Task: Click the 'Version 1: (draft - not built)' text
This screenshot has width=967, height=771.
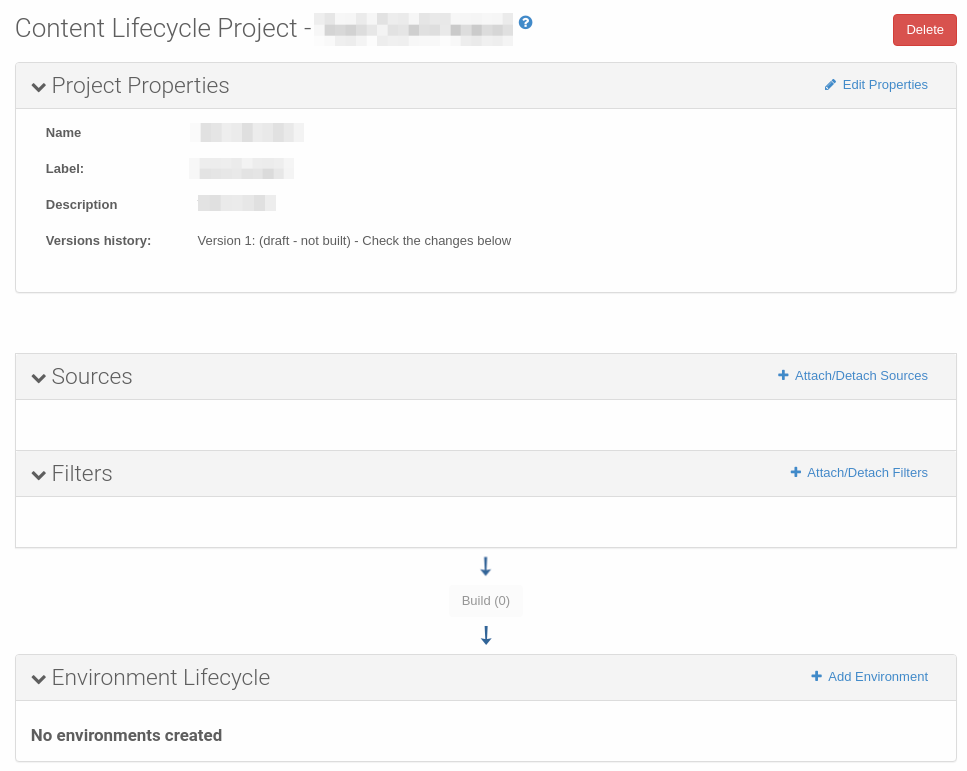Action: [274, 241]
